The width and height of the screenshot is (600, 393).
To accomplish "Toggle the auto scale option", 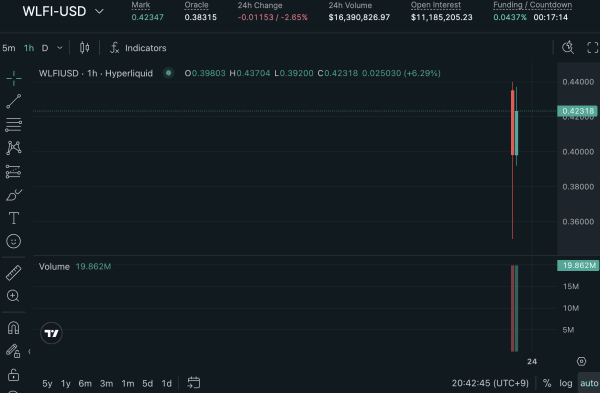I will 589,383.
